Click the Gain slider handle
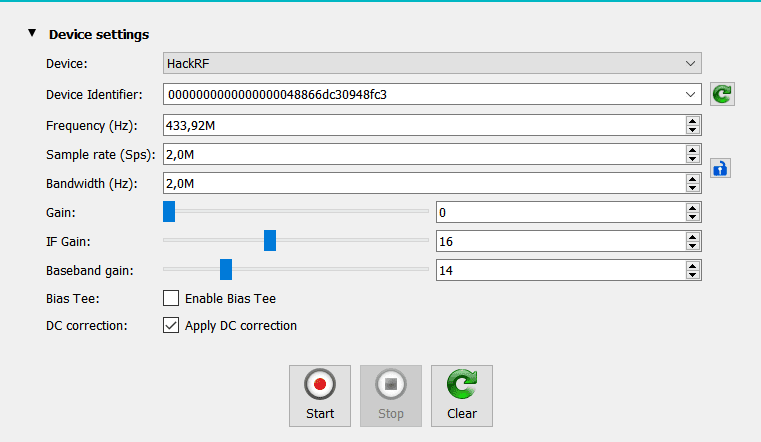Image resolution: width=761 pixels, height=442 pixels. coord(169,212)
